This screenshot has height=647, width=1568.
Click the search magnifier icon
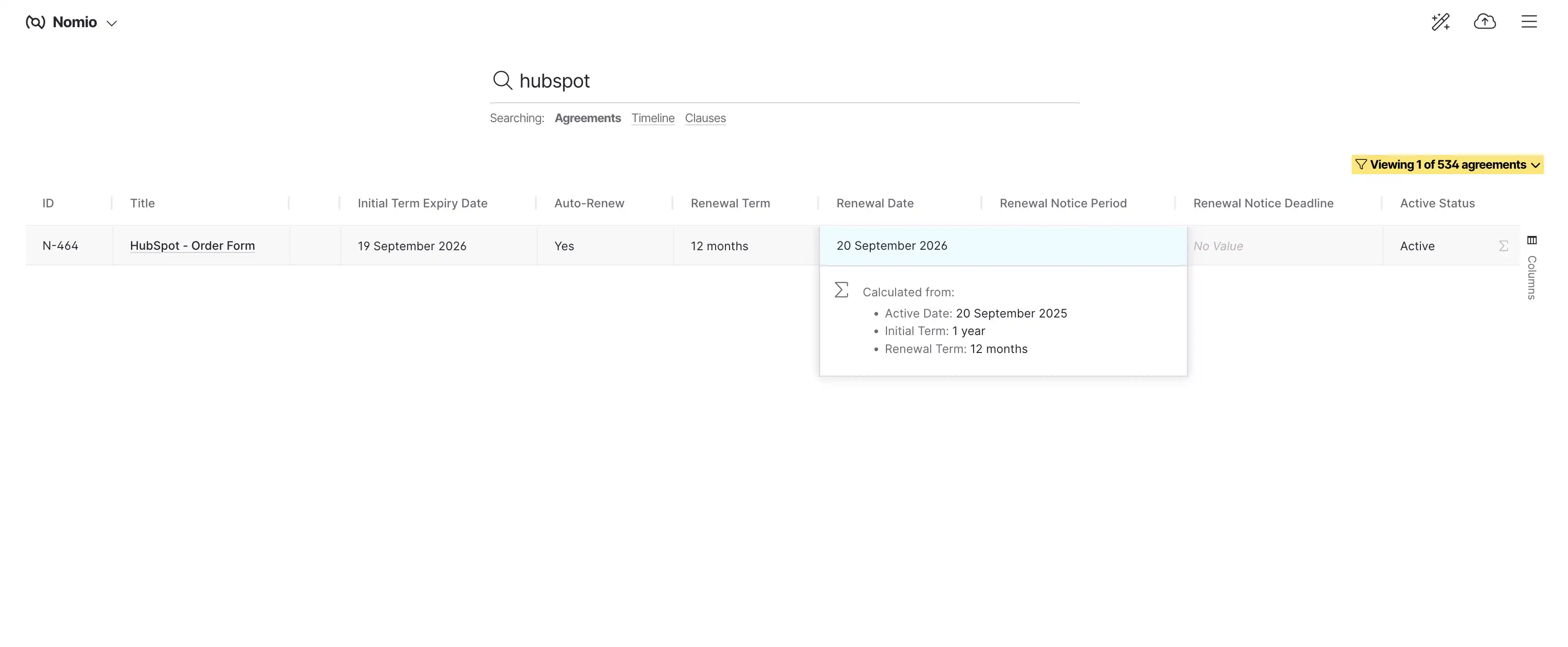pyautogui.click(x=502, y=80)
